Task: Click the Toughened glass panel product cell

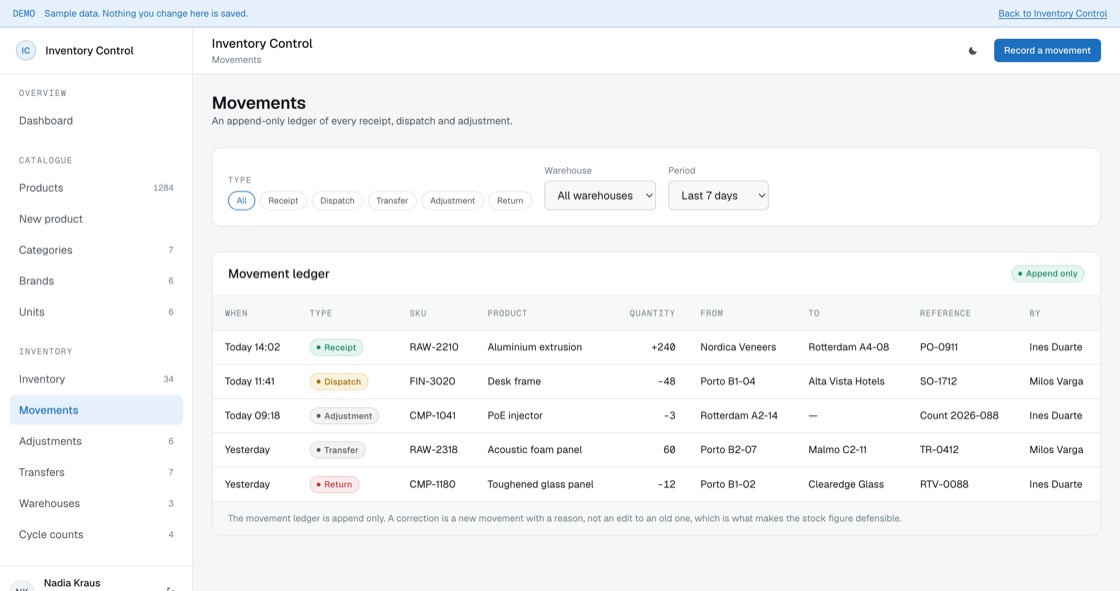Action: 540,485
